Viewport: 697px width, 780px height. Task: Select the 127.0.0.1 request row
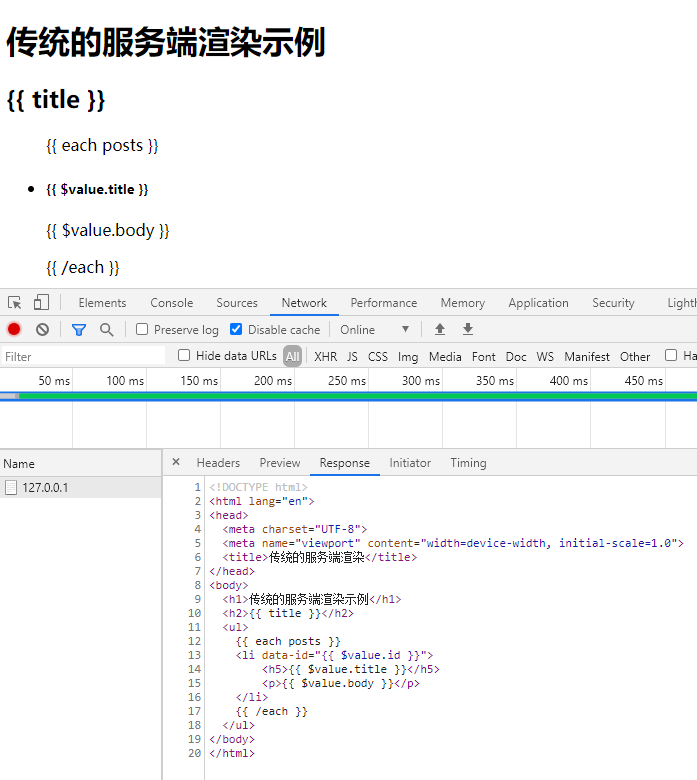tap(81, 488)
